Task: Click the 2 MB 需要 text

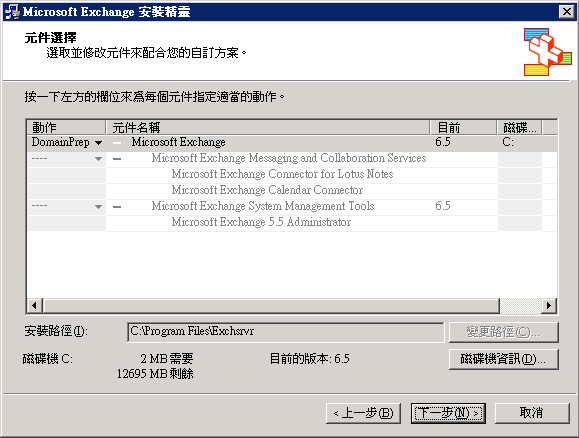Action: pyautogui.click(x=167, y=359)
